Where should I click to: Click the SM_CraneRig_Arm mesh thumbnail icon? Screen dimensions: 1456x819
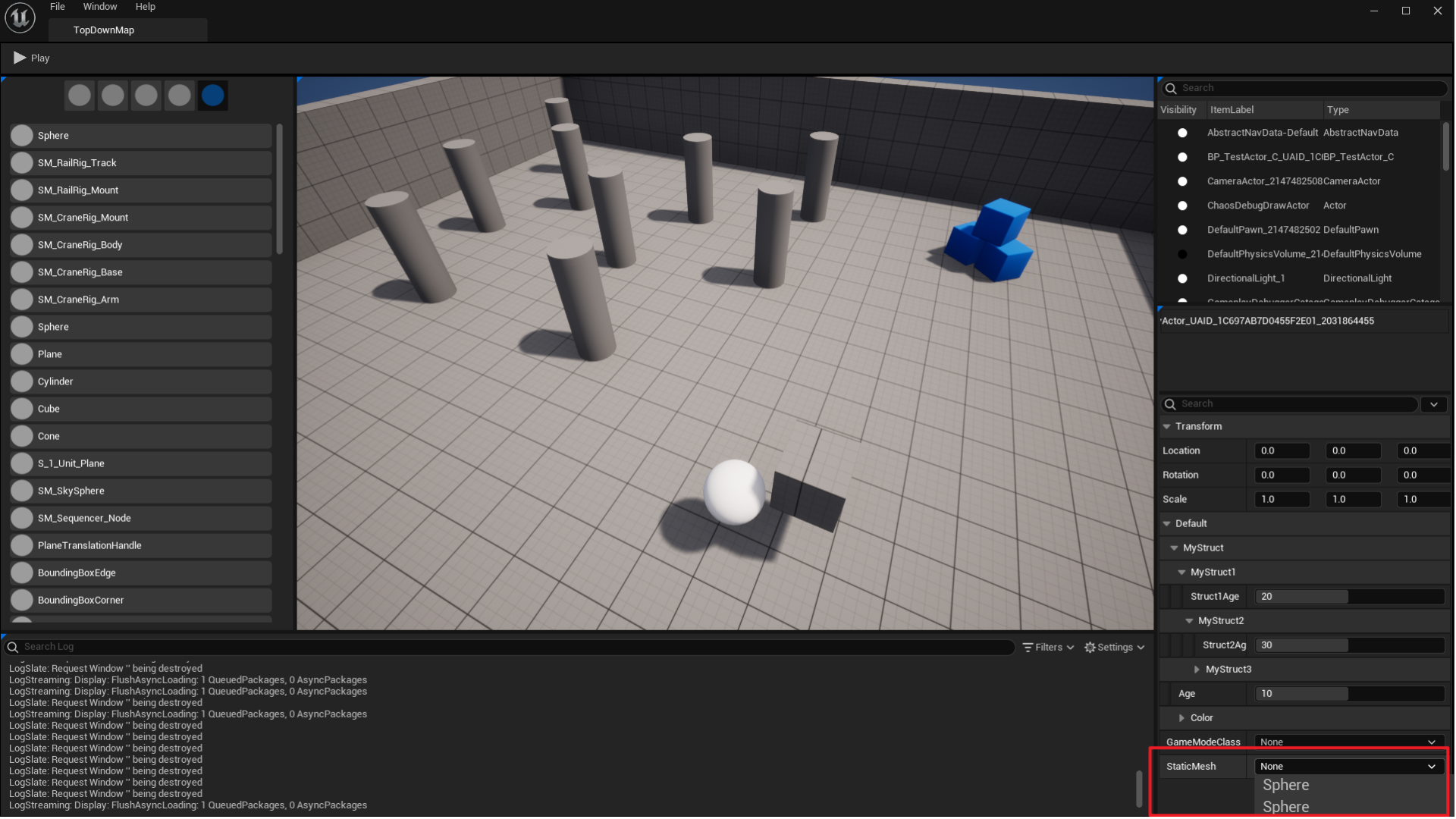[22, 300]
